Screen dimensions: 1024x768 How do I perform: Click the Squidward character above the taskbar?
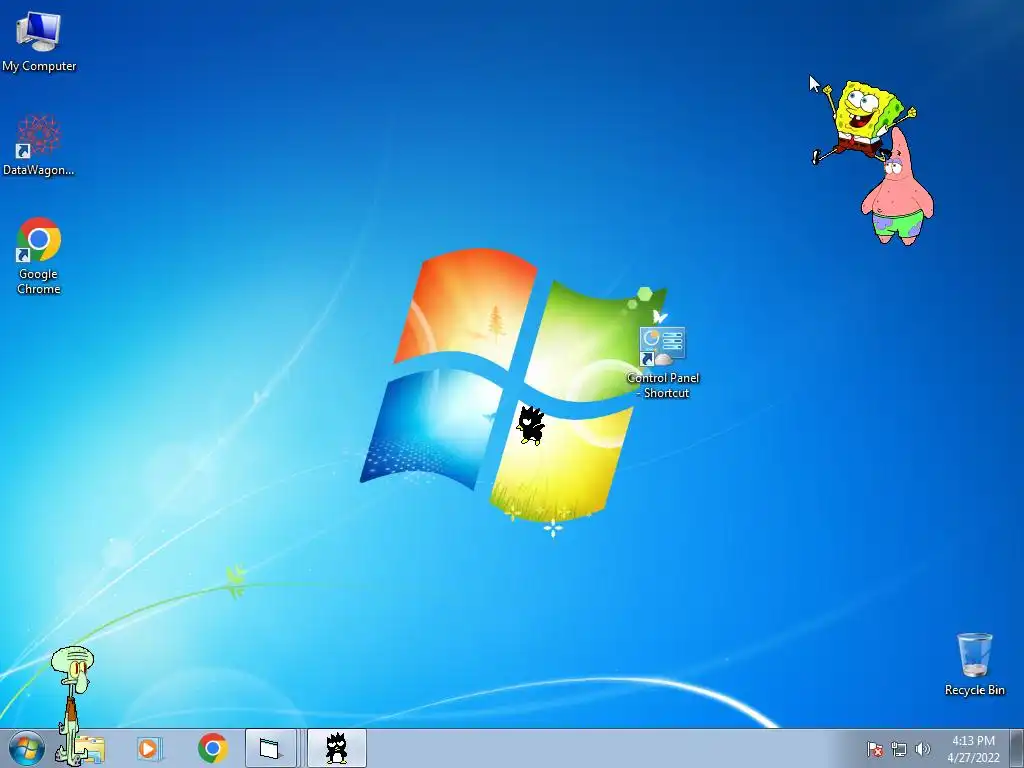pyautogui.click(x=72, y=704)
